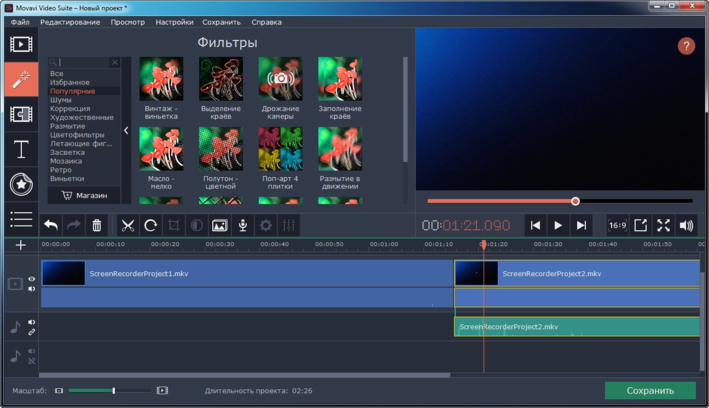Viewport: 709px width, 408px height.
Task: Open the Stickers star tab
Action: pos(21,185)
